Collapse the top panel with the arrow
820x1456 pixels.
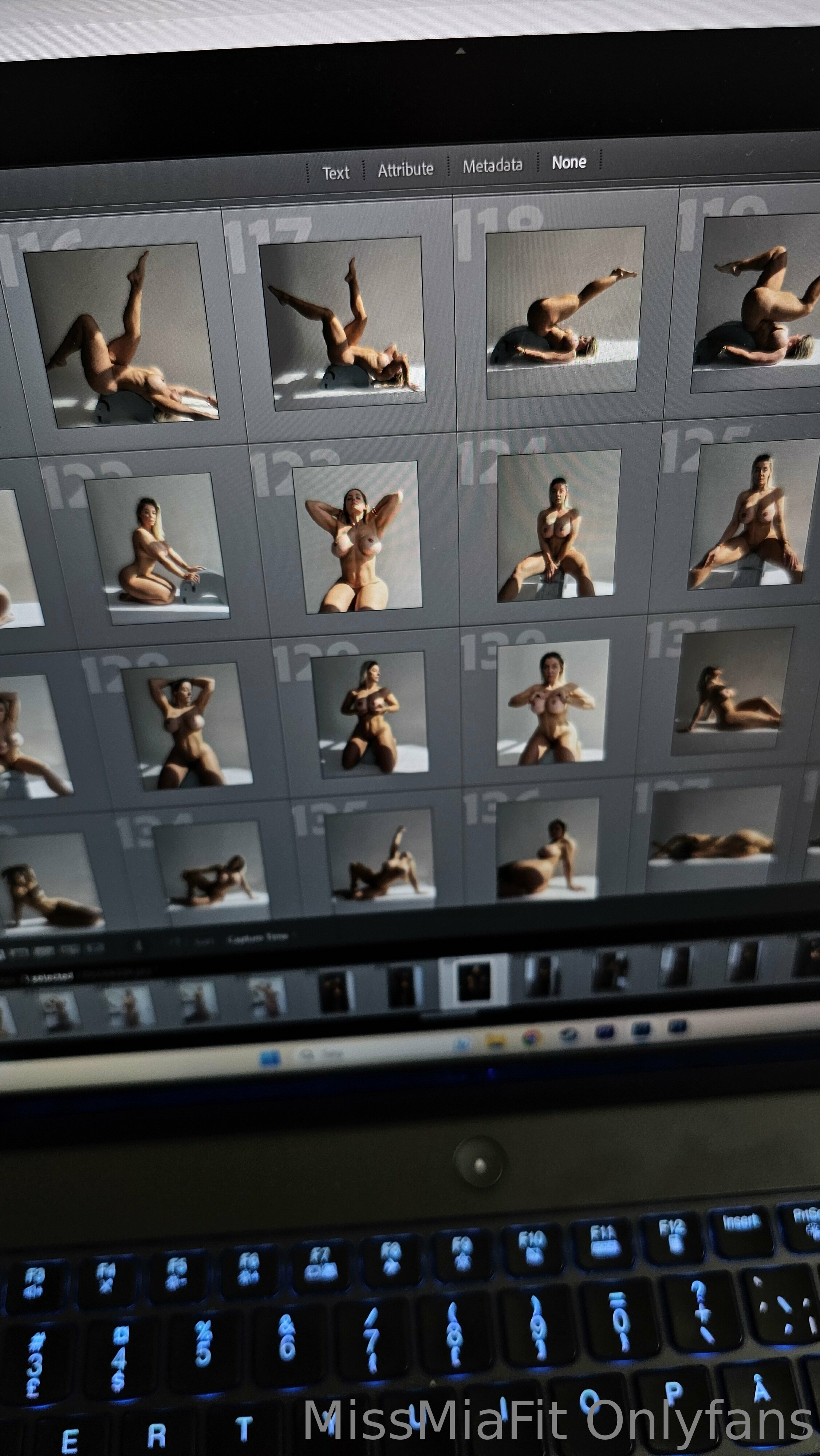460,51
